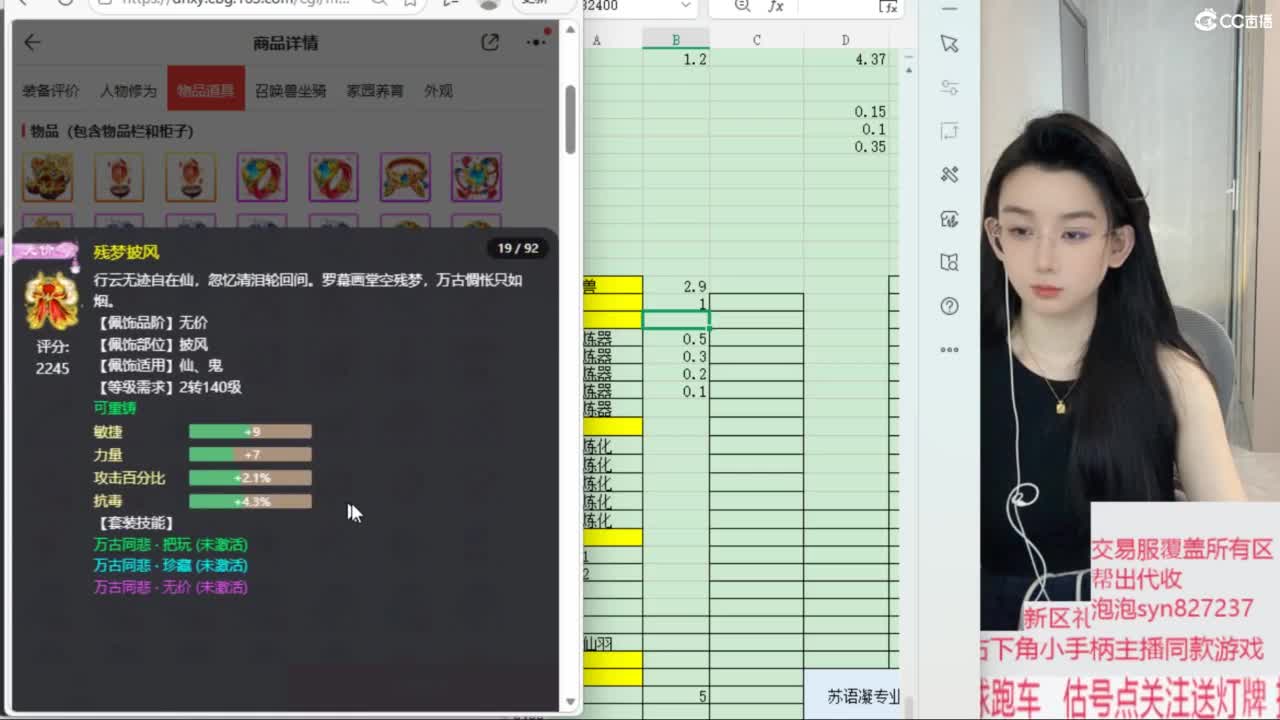Click the cell containing 0.15
The width and height of the screenshot is (1280, 720).
845,112
